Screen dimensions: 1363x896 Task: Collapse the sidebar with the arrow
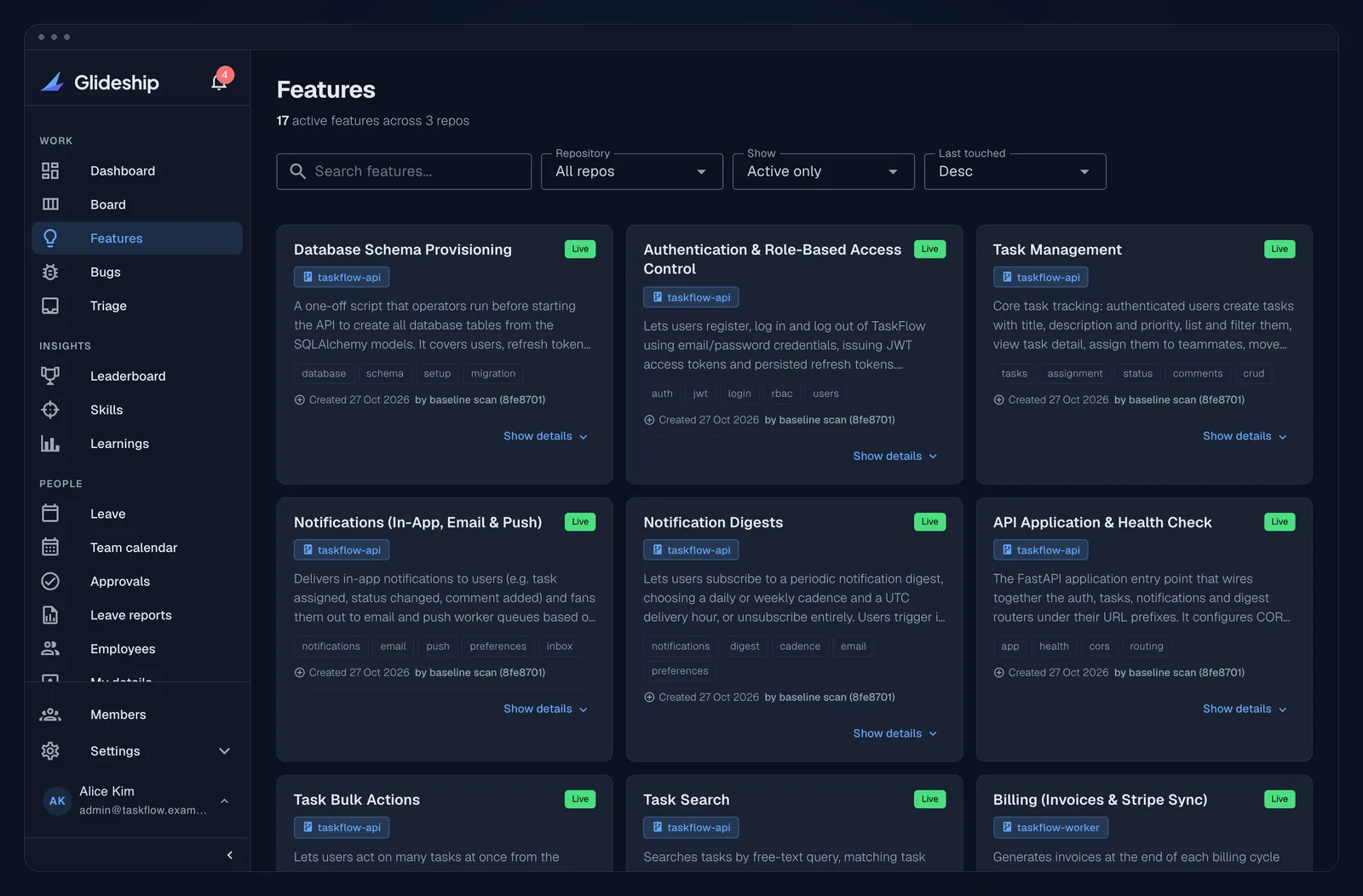tap(229, 855)
